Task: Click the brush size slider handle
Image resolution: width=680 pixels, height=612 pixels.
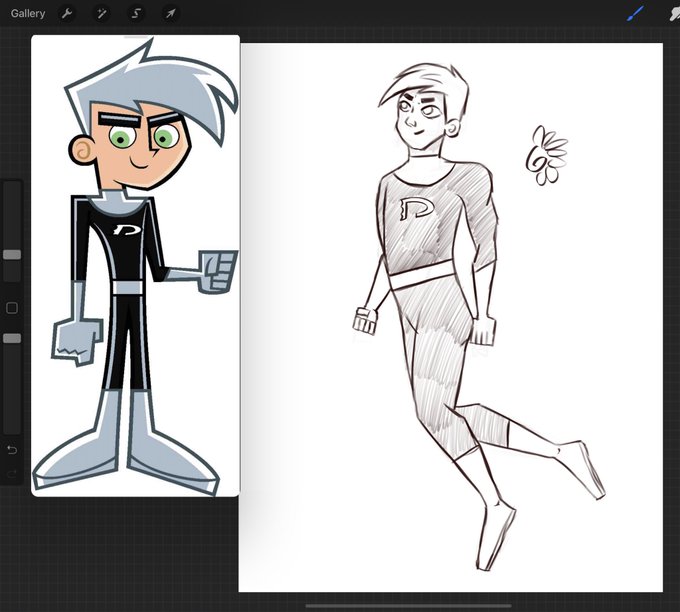Action: click(x=12, y=255)
